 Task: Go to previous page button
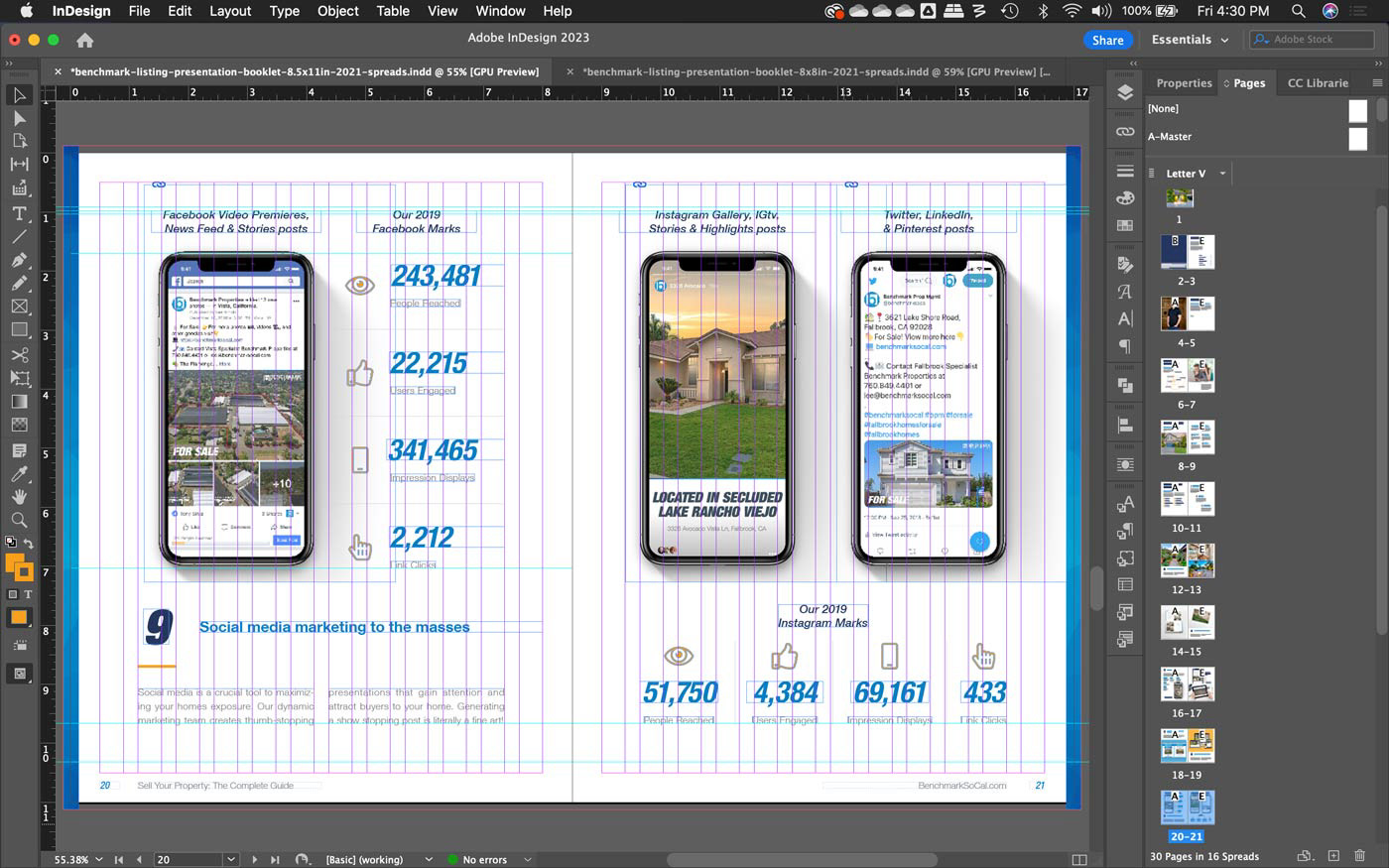139,859
